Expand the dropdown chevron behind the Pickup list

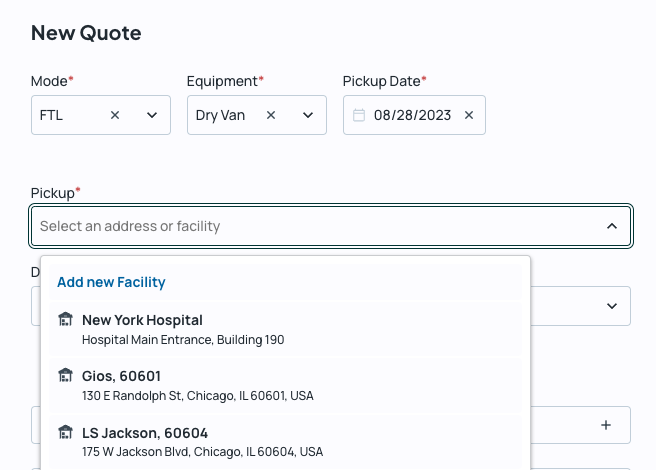click(612, 306)
